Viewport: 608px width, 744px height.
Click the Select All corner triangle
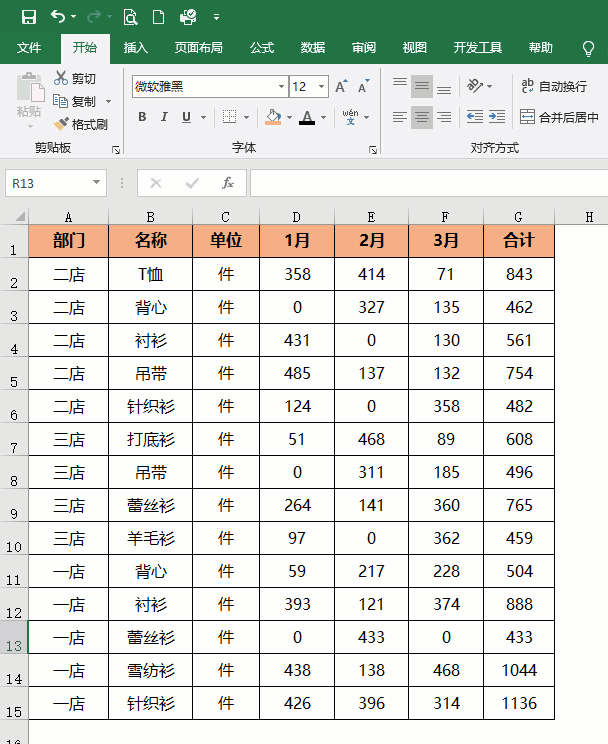point(20,217)
